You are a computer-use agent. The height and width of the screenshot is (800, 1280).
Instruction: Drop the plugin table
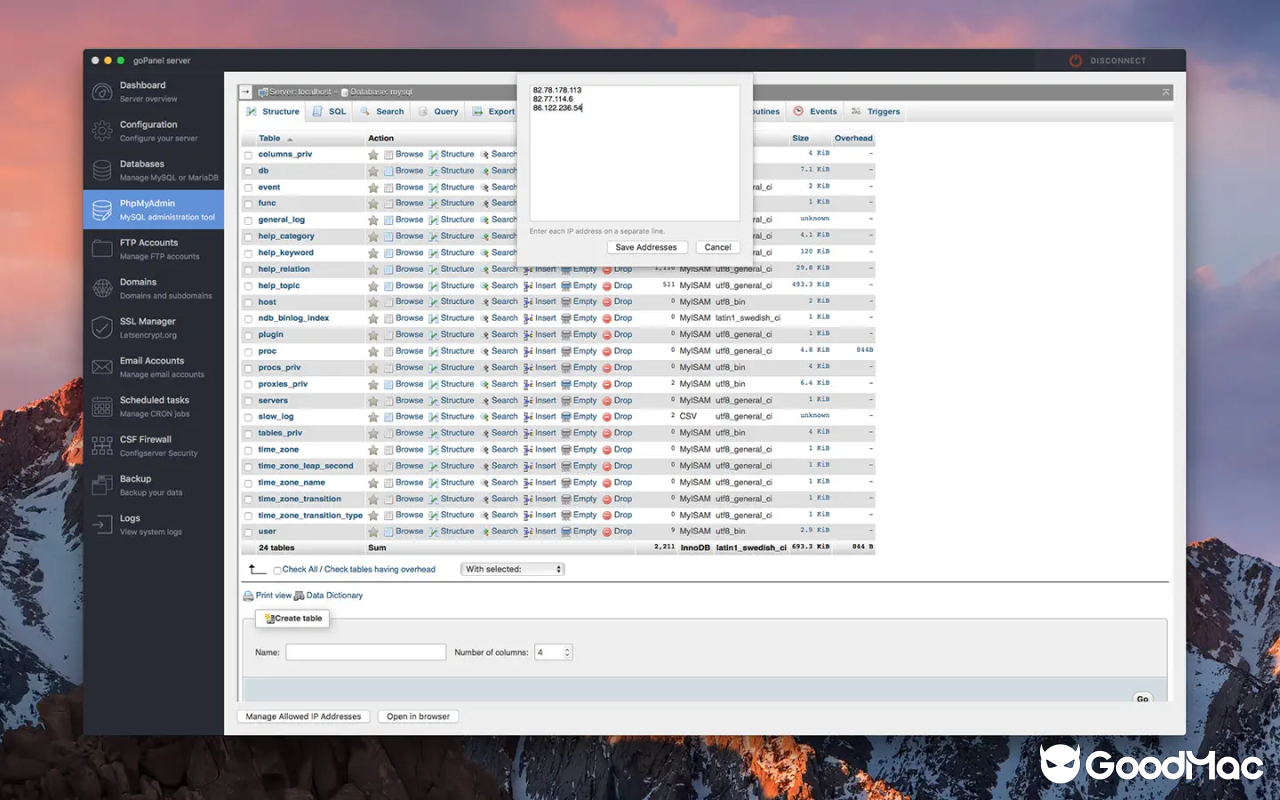pyautogui.click(x=623, y=334)
